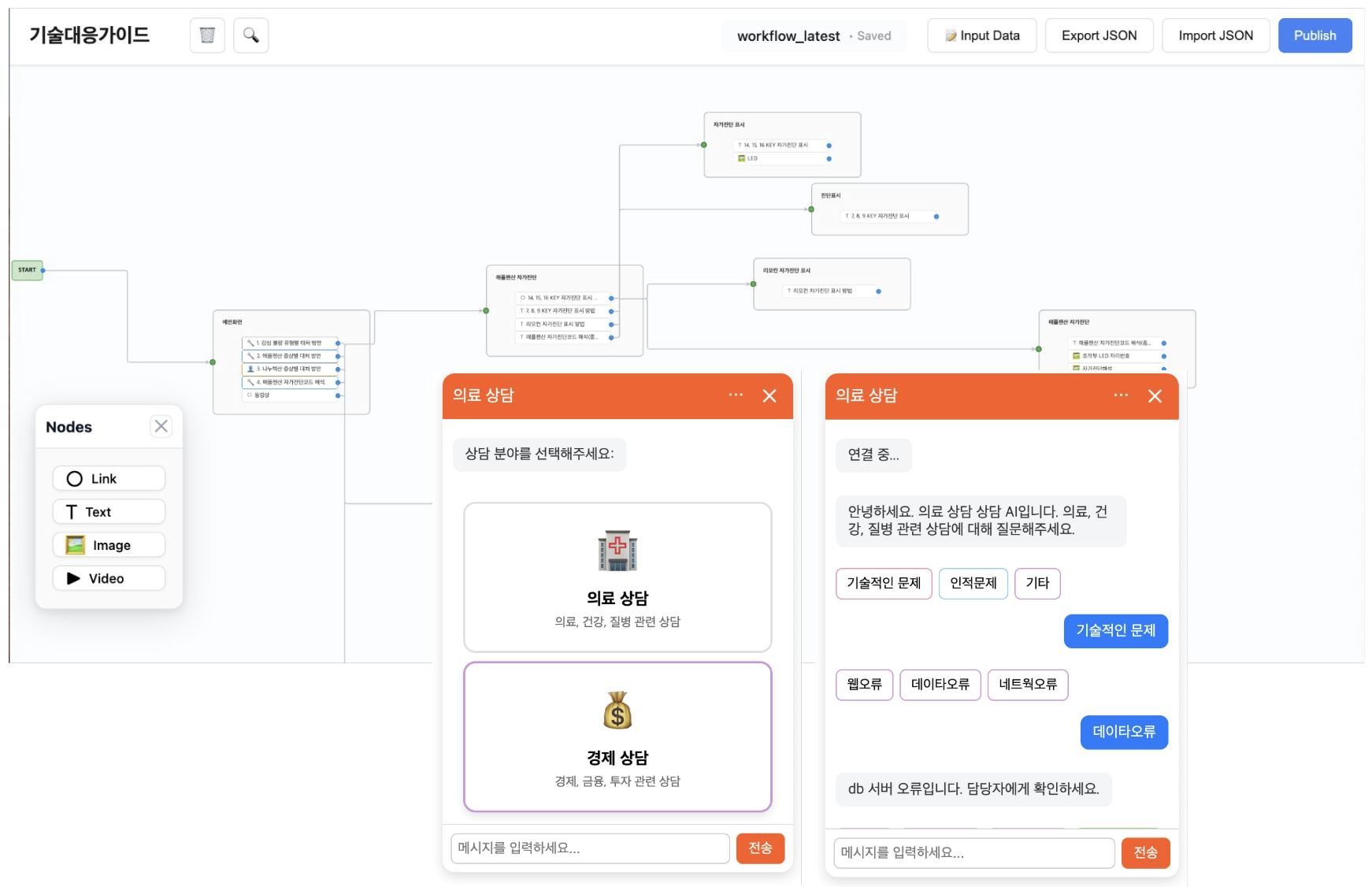The image size is (1372, 887).
Task: Select the 의료 상담 hospital card
Action: 617,577
